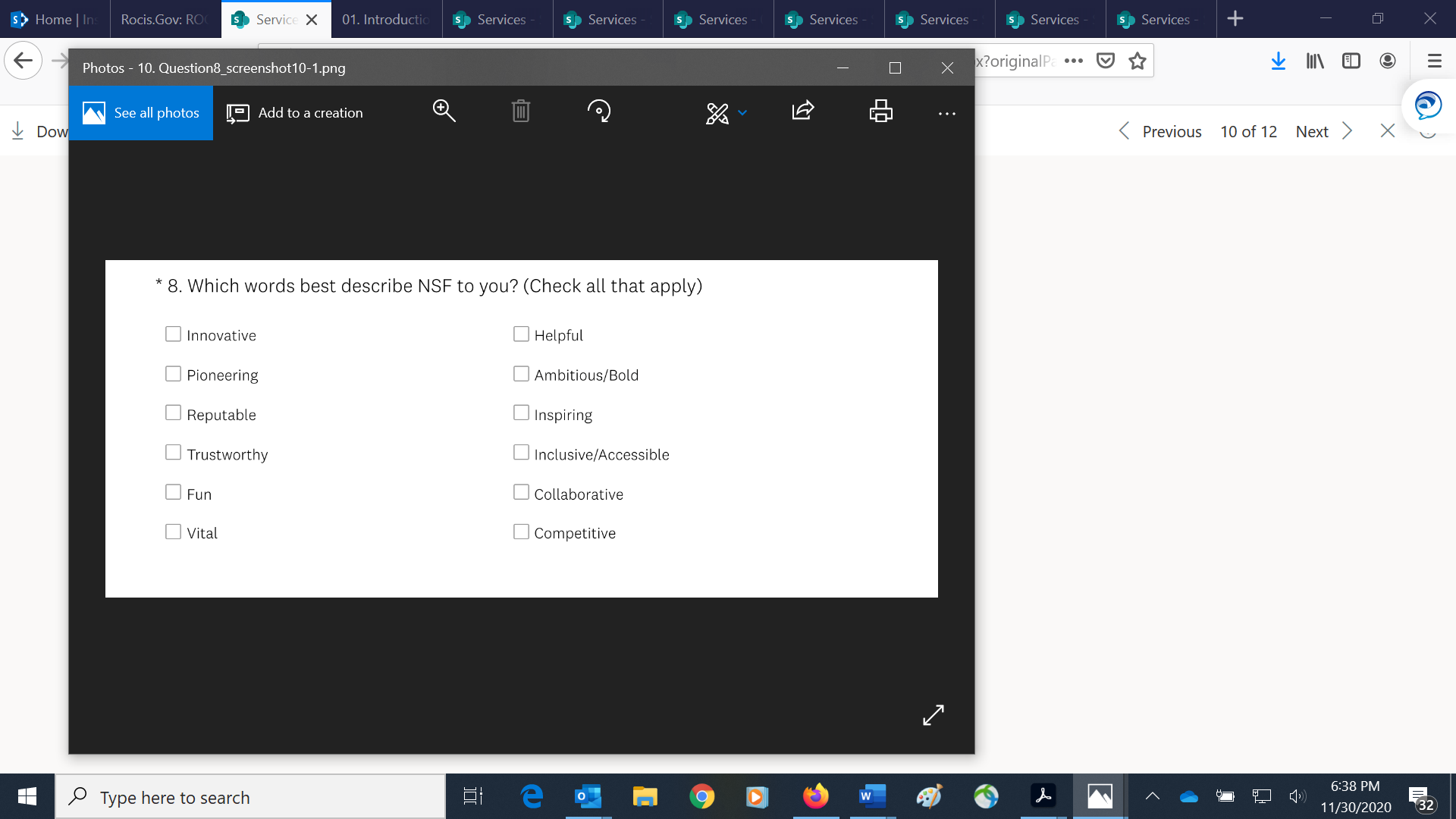This screenshot has width=1456, height=819.
Task: Enable the Collaborative checkbox
Action: tap(521, 493)
